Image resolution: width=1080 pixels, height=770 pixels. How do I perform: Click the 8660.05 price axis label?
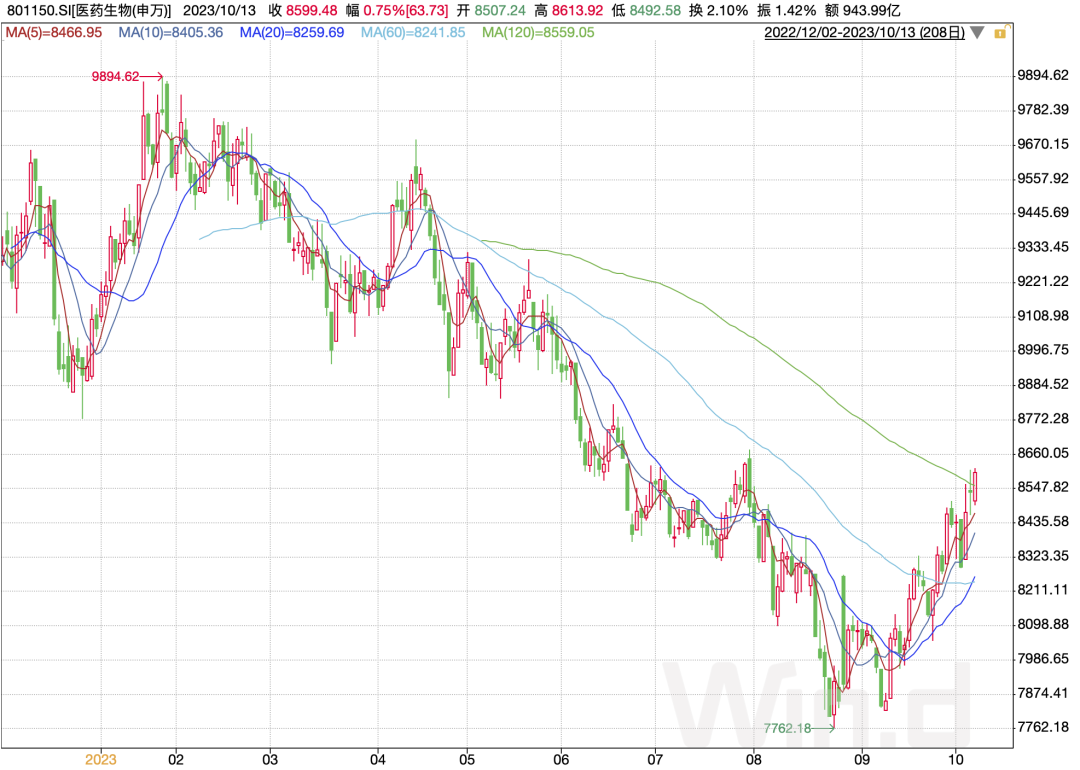(x=1043, y=453)
